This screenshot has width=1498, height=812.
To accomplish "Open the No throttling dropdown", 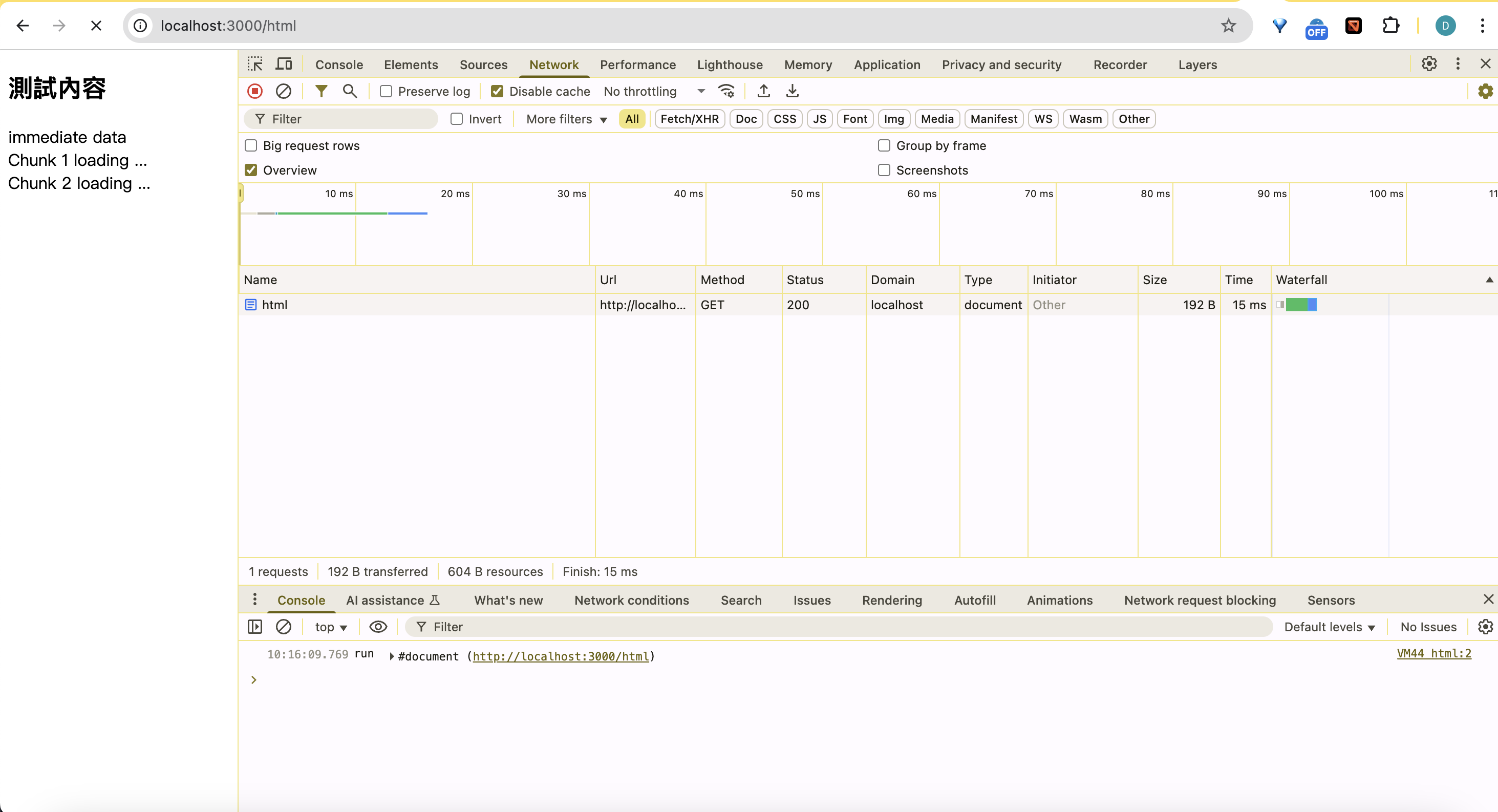I will [654, 91].
